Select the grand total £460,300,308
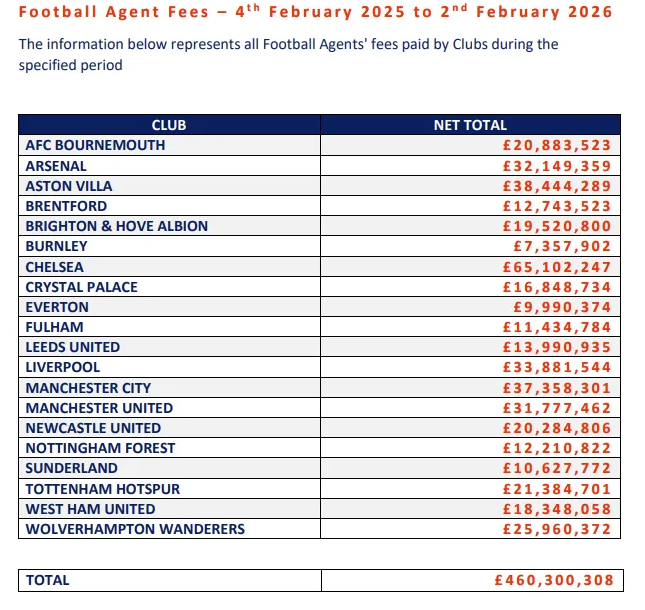The image size is (645, 610). pyautogui.click(x=553, y=580)
